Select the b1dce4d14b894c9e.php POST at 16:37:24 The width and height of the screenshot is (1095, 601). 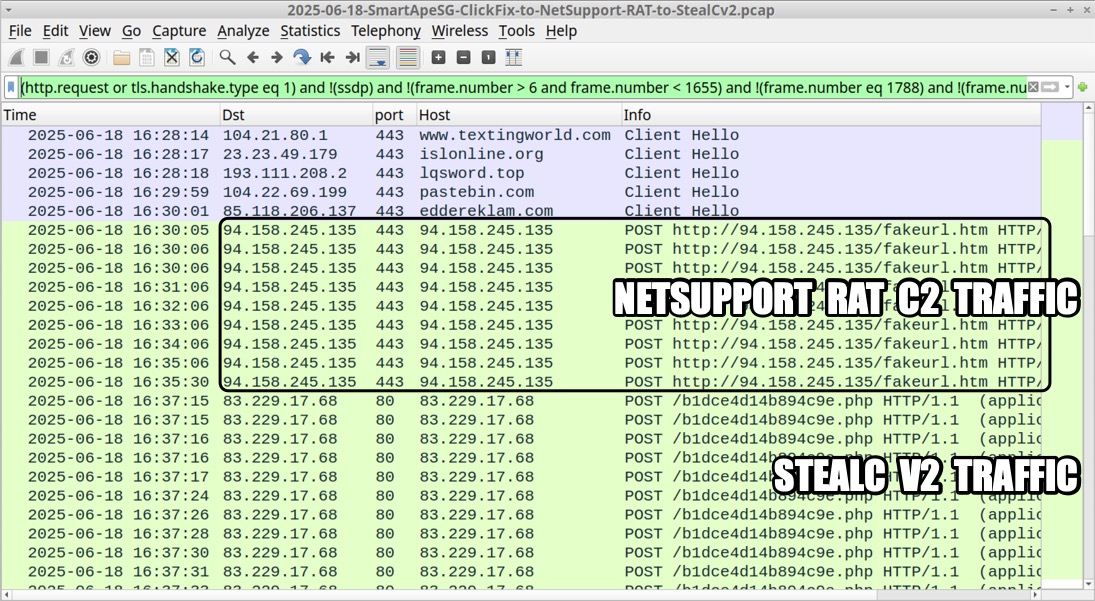point(521,496)
